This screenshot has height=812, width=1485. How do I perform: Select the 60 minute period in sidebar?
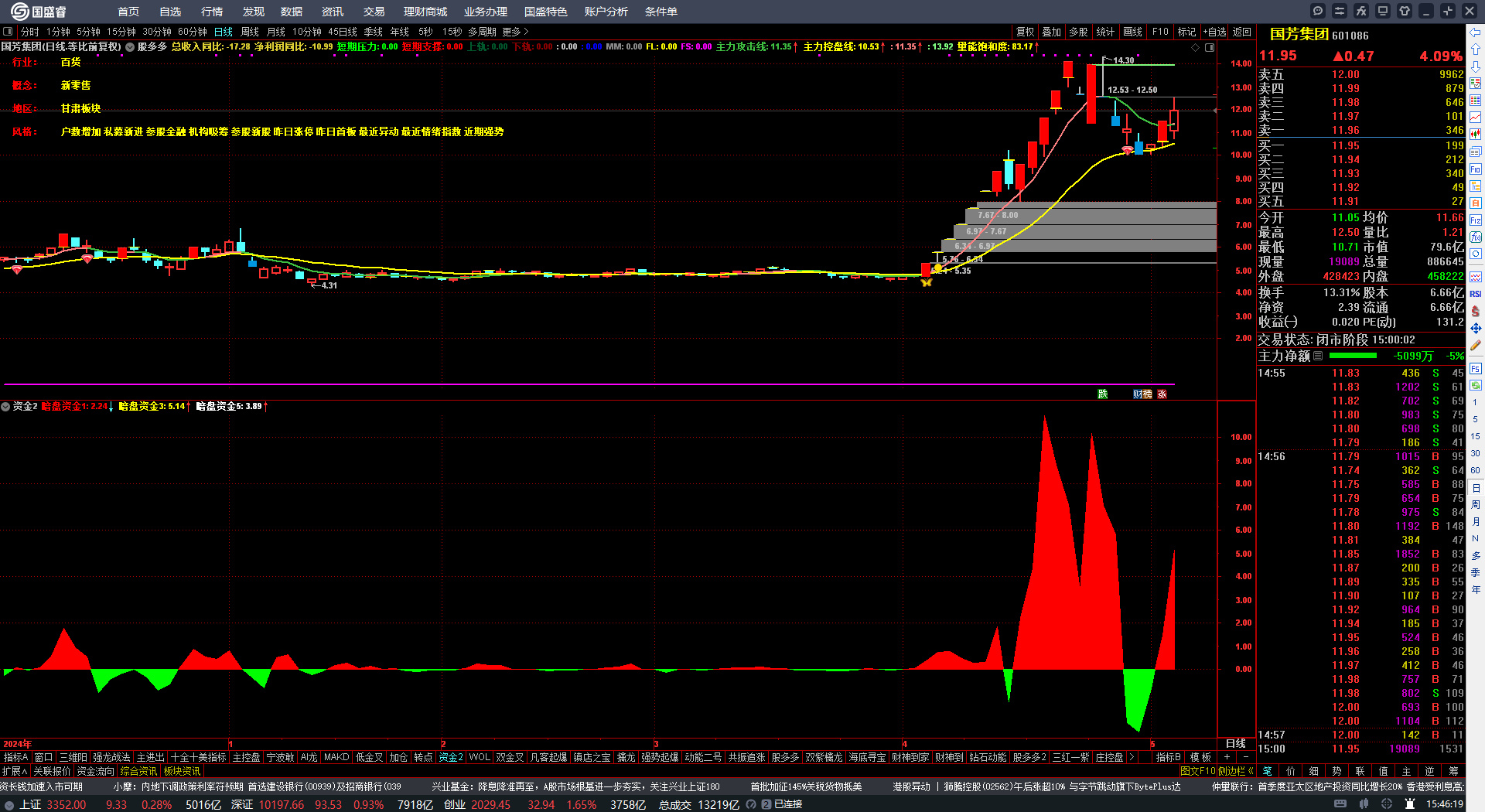(x=1476, y=470)
